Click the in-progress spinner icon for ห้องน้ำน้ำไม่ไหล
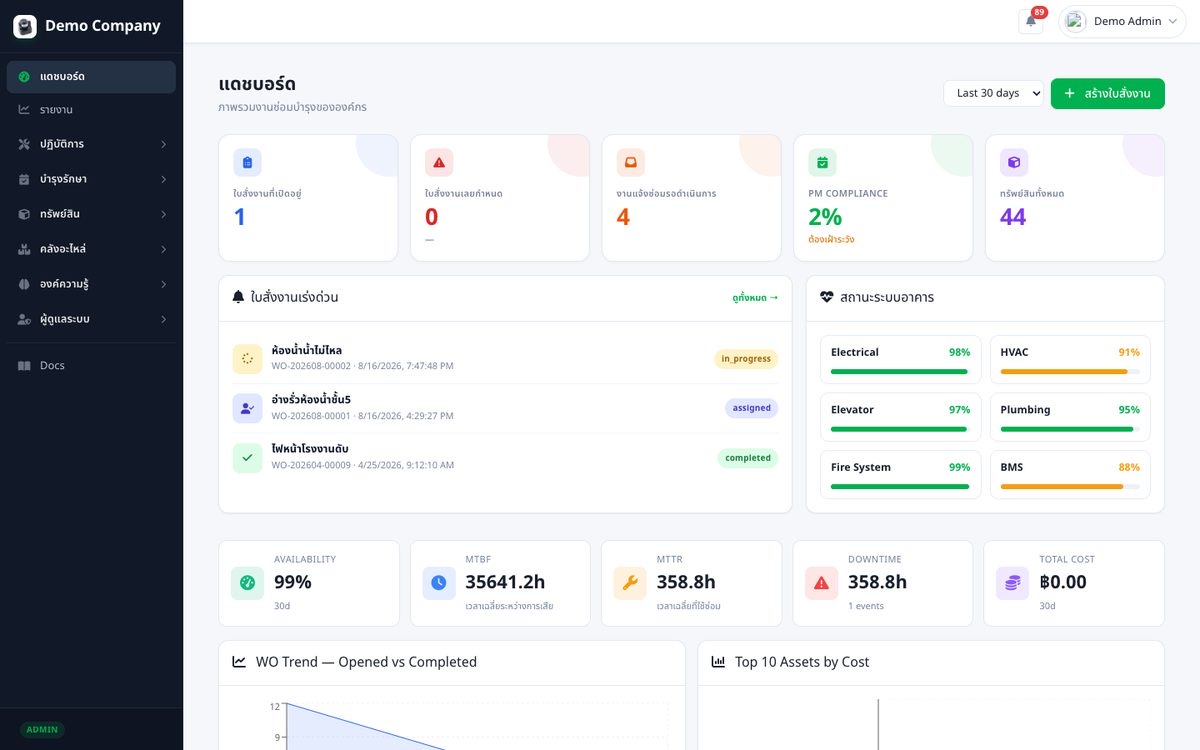The width and height of the screenshot is (1200, 750). 247,359
